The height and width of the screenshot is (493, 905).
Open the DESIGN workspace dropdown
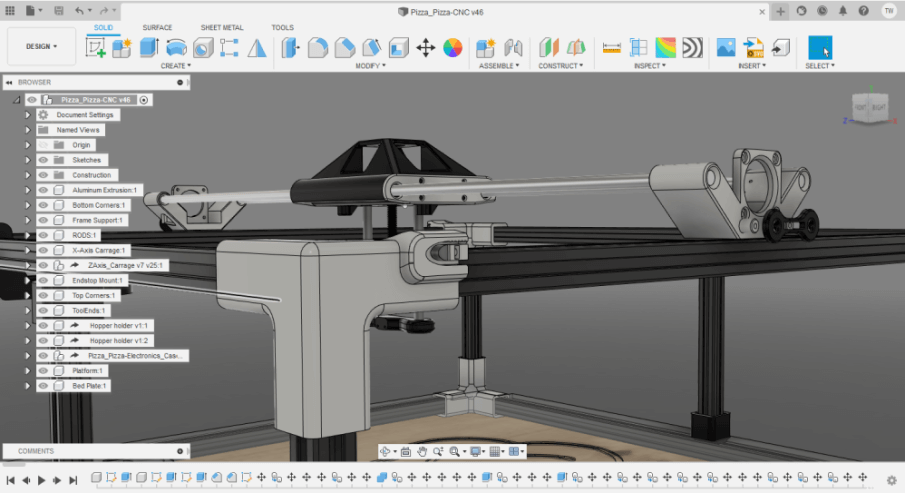click(x=41, y=46)
